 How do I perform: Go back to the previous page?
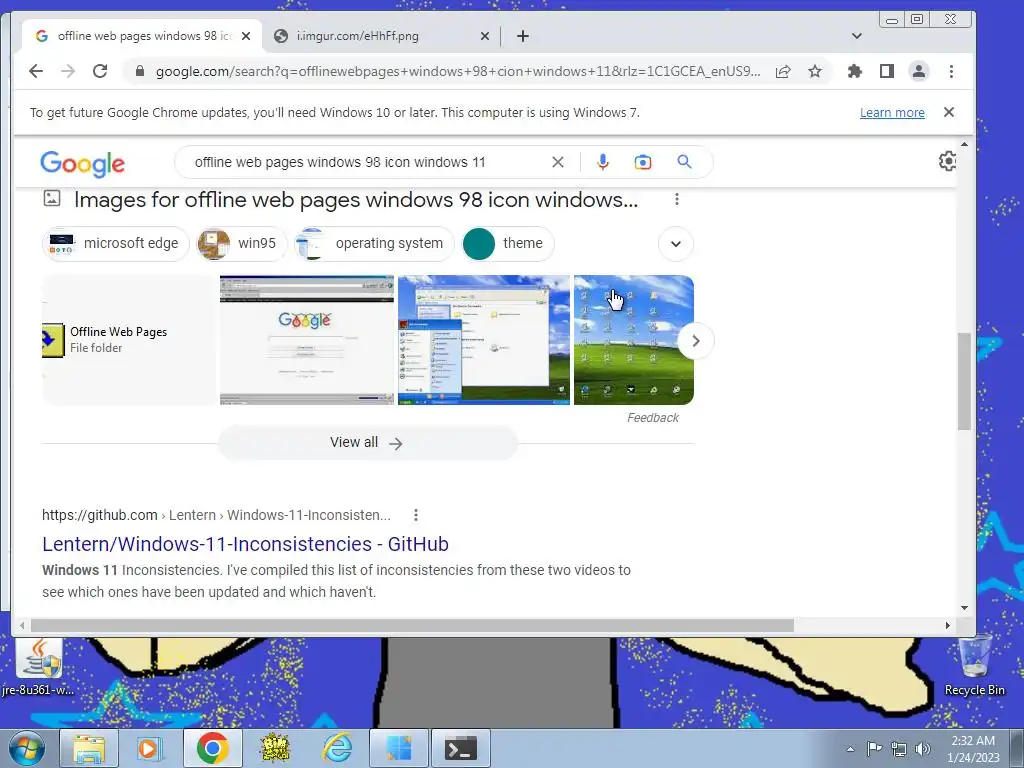point(36,71)
